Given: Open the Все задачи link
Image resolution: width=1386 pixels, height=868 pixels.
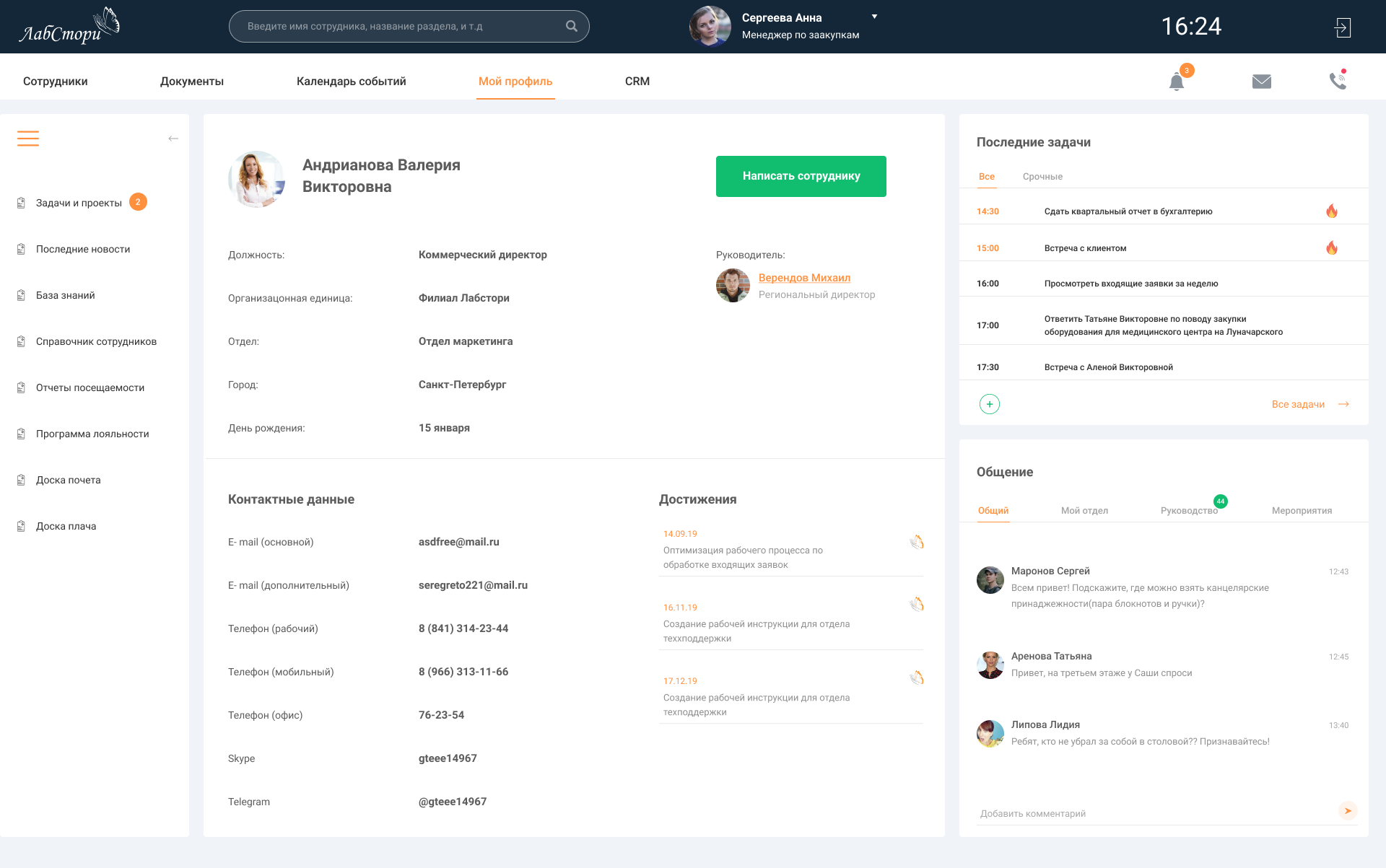Looking at the screenshot, I should coord(1298,404).
